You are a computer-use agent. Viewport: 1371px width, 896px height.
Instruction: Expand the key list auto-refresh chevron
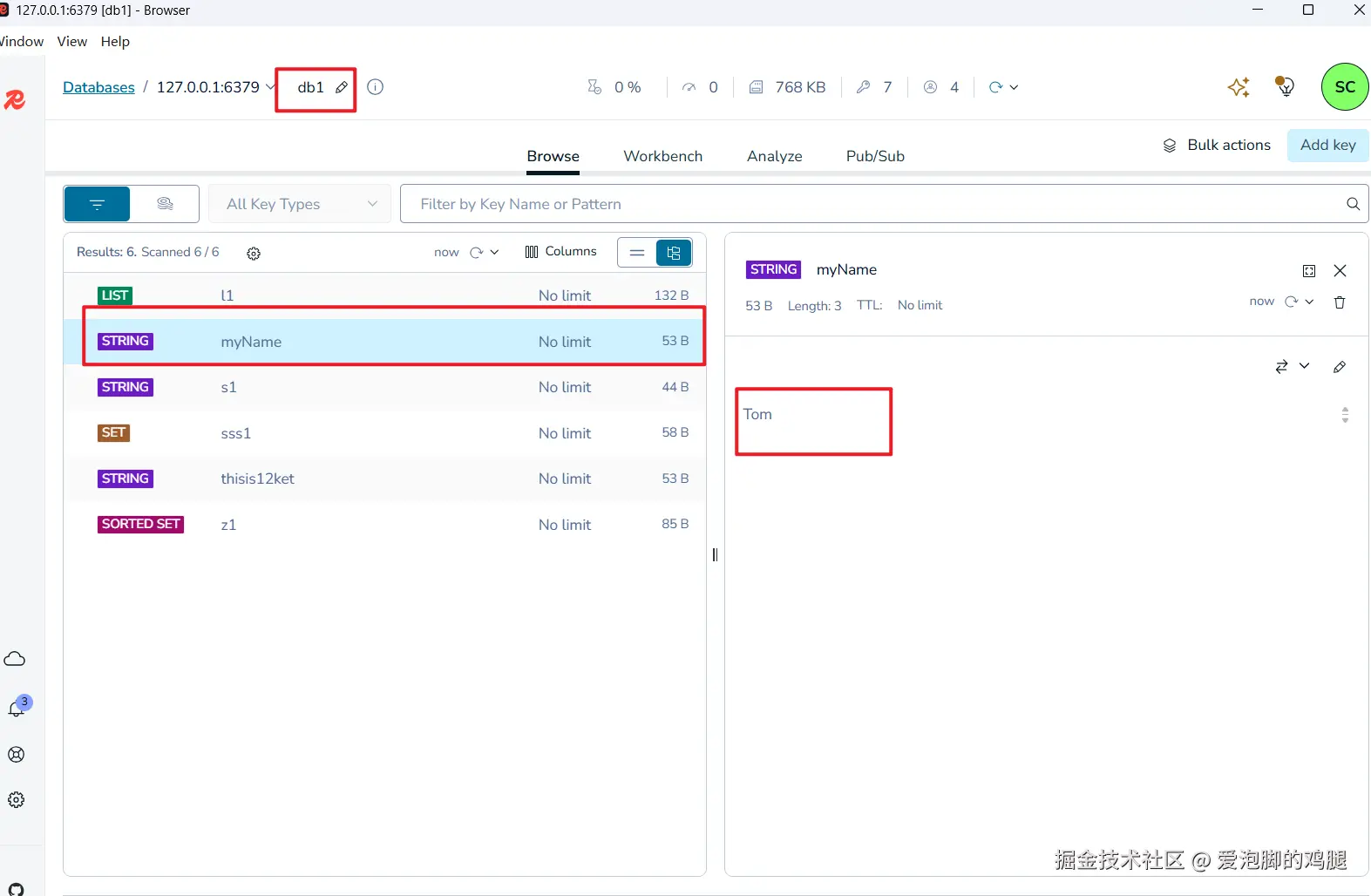[494, 252]
